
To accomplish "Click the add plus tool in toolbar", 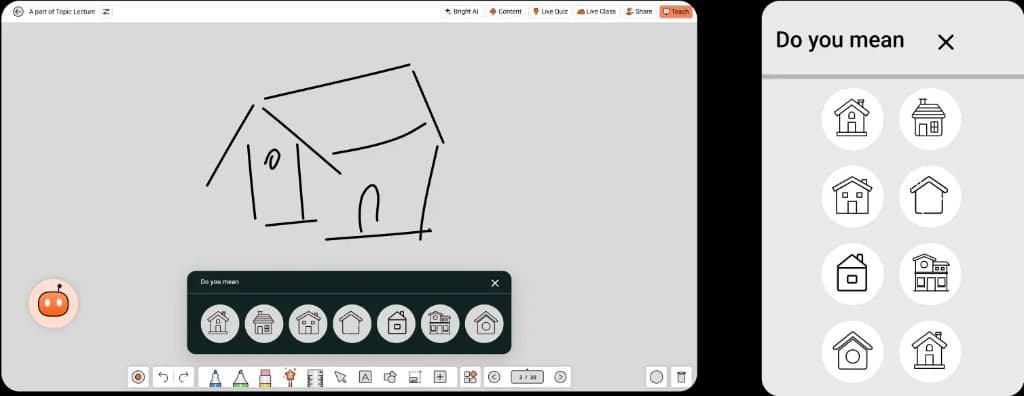I will click(x=440, y=377).
